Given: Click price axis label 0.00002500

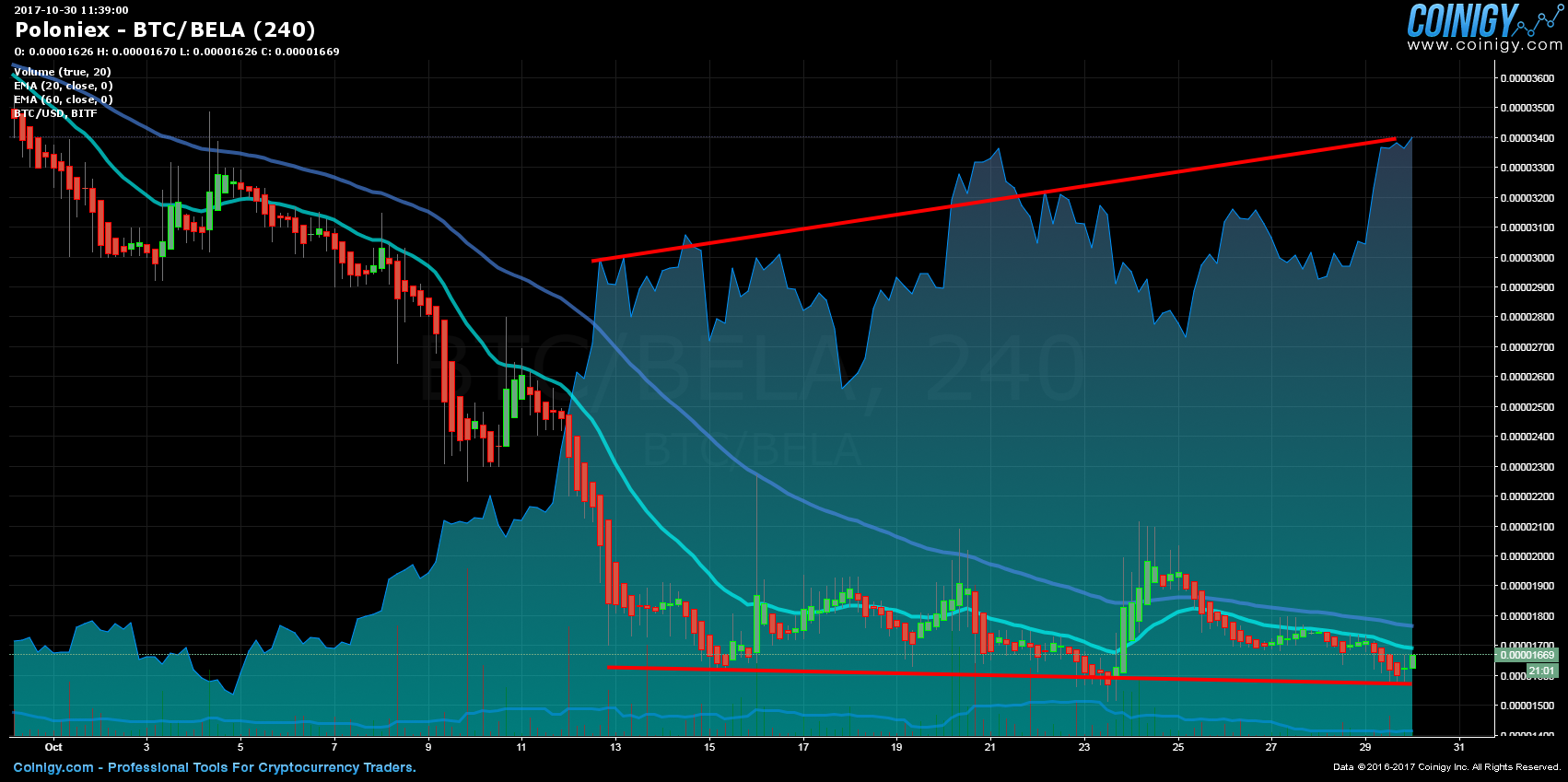Looking at the screenshot, I should [x=1527, y=407].
